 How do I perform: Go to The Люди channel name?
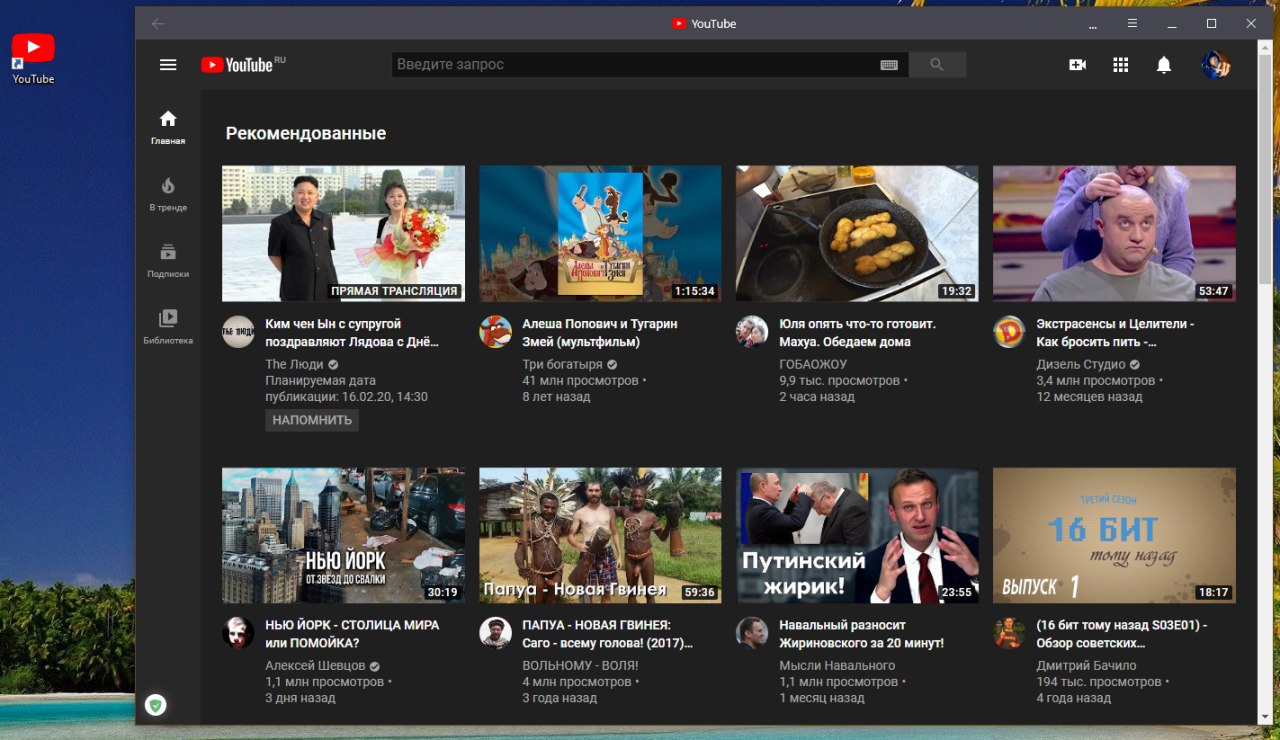pos(294,365)
